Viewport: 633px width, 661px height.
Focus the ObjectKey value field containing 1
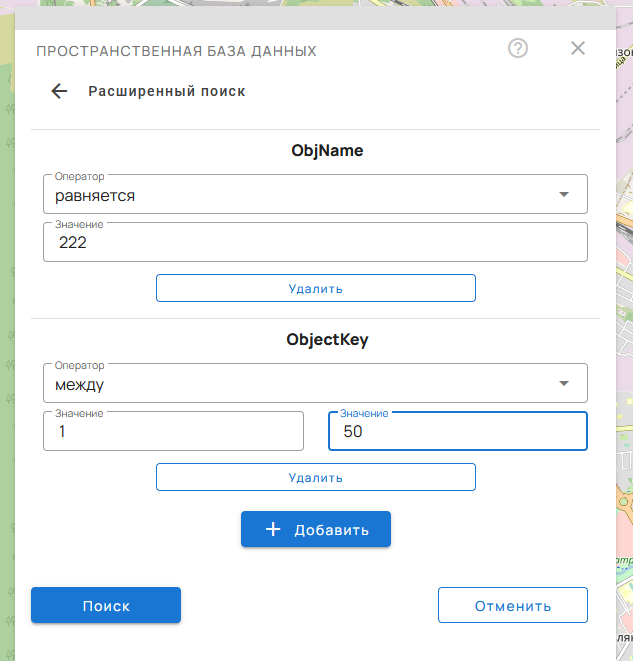coord(173,431)
